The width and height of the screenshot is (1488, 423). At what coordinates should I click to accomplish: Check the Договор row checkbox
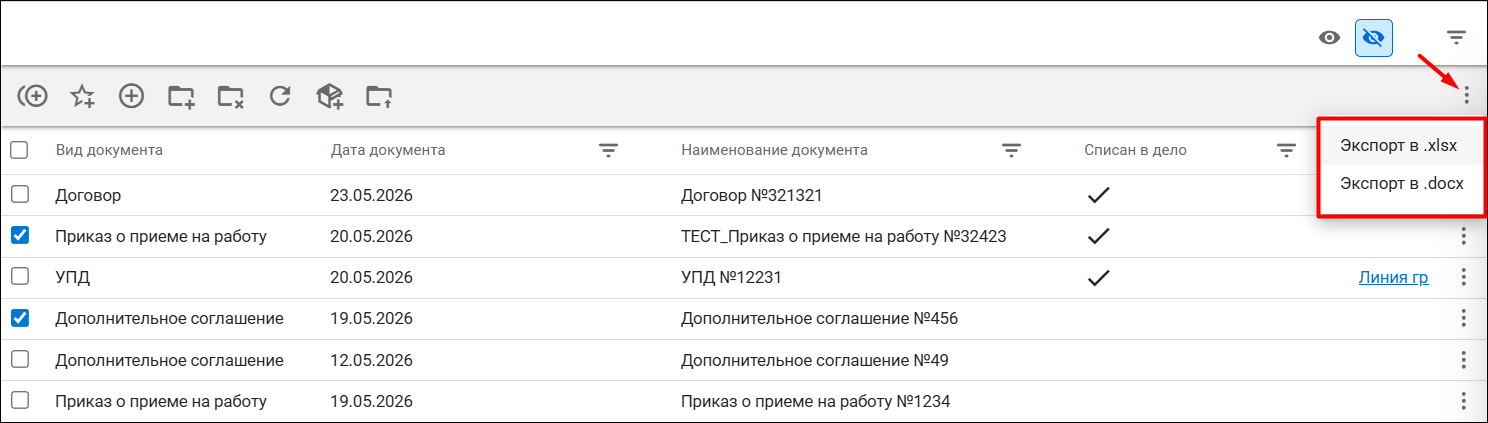20,194
